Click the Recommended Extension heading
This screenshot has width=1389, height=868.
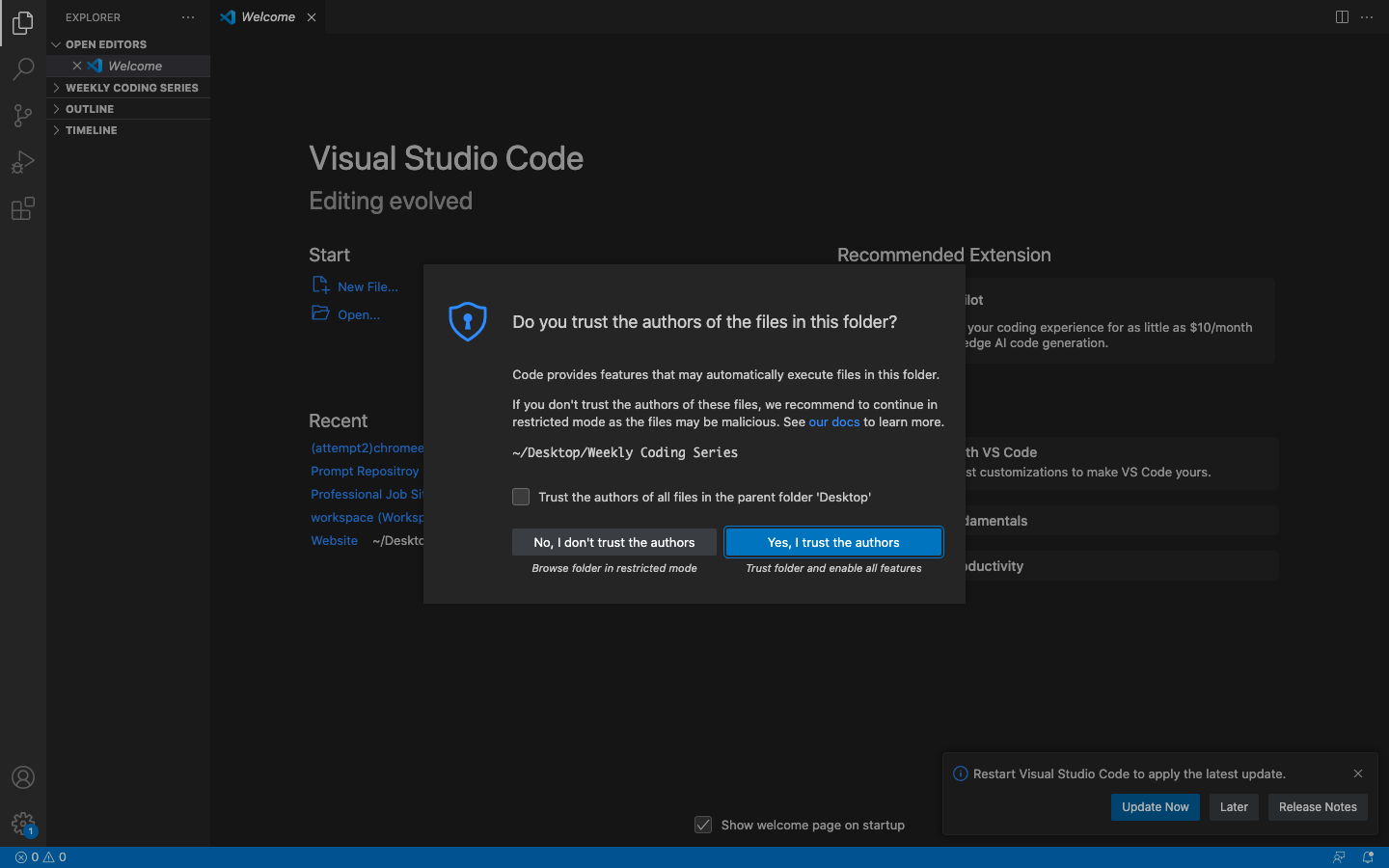pyautogui.click(x=944, y=255)
